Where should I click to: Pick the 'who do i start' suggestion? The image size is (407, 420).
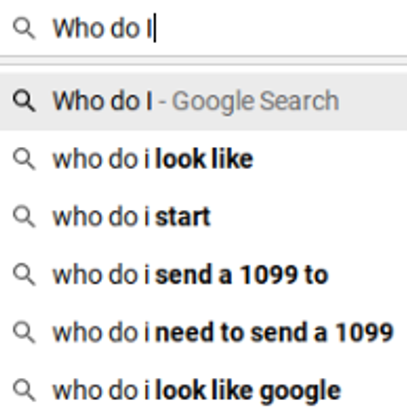point(203,217)
